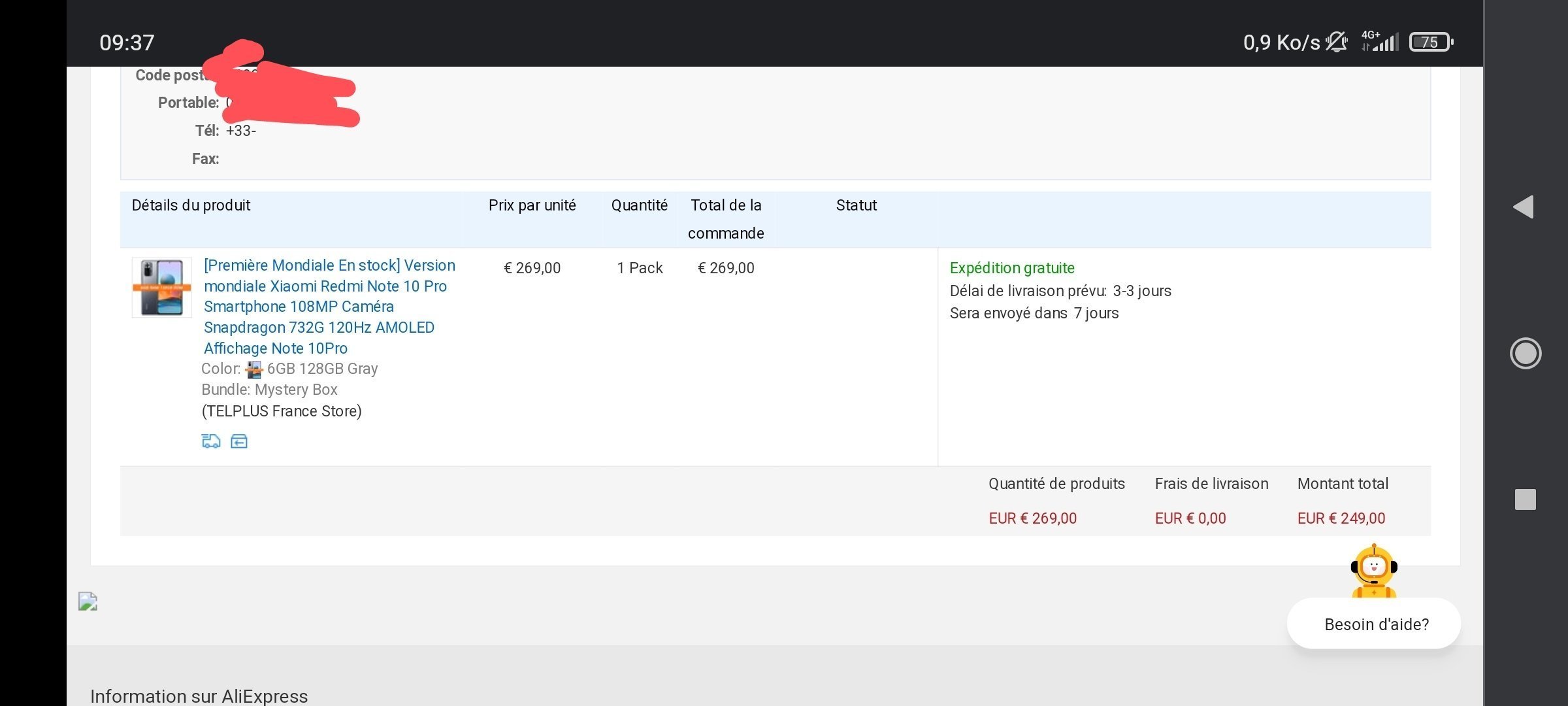Open the TELPLUS France Store link
1568x706 pixels.
pyautogui.click(x=282, y=411)
